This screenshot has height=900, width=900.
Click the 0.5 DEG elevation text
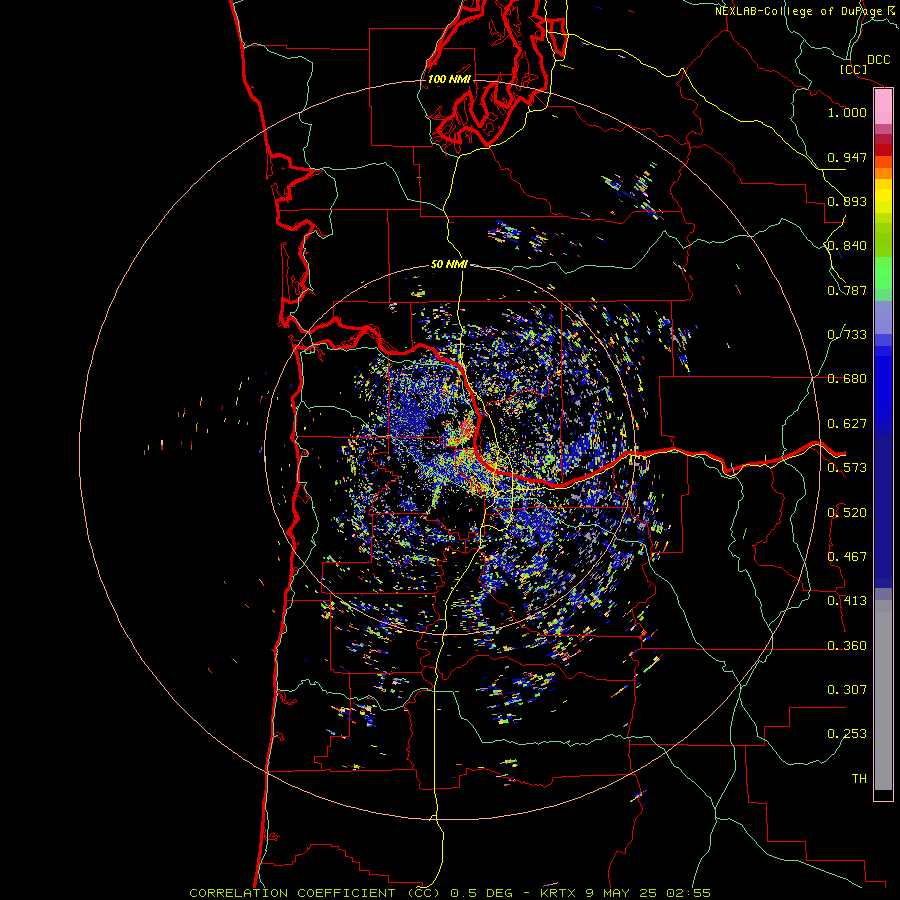(483, 893)
